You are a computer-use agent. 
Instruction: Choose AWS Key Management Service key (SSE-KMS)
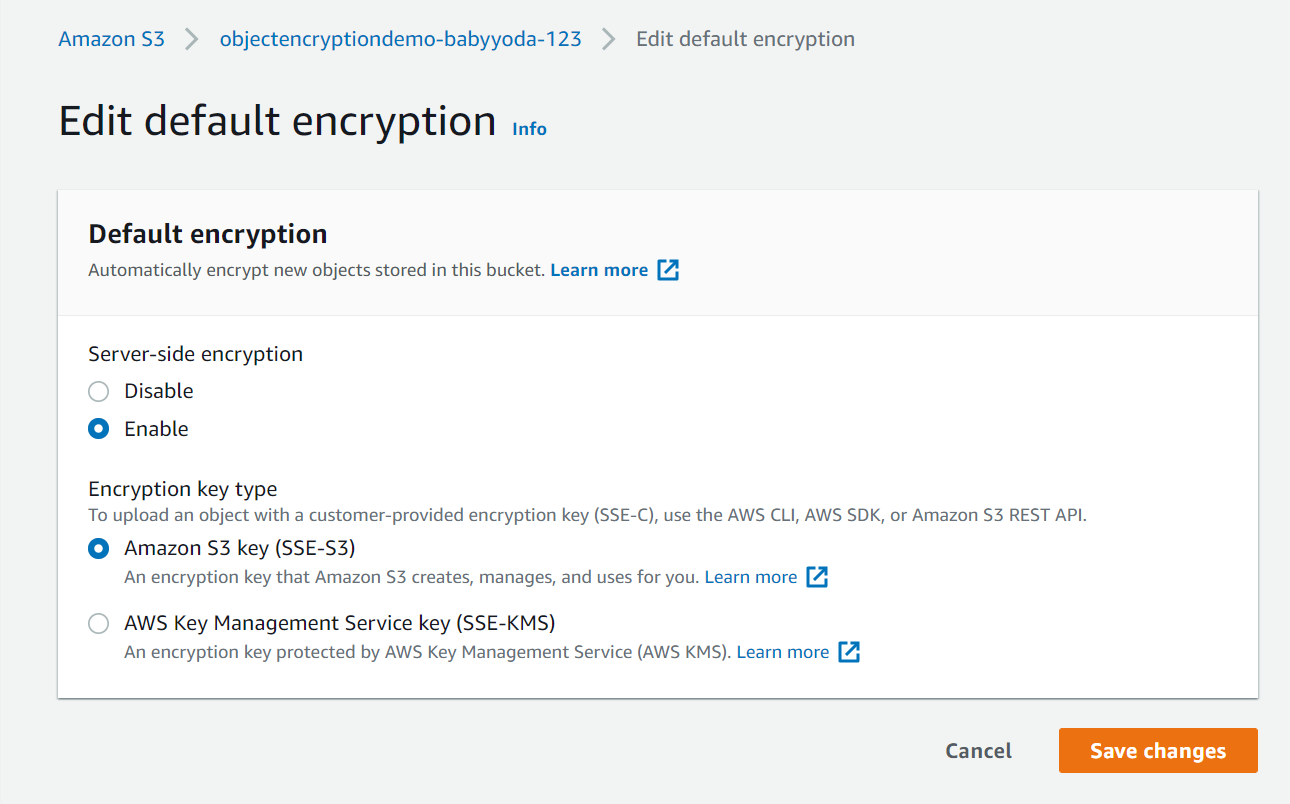[98, 624]
